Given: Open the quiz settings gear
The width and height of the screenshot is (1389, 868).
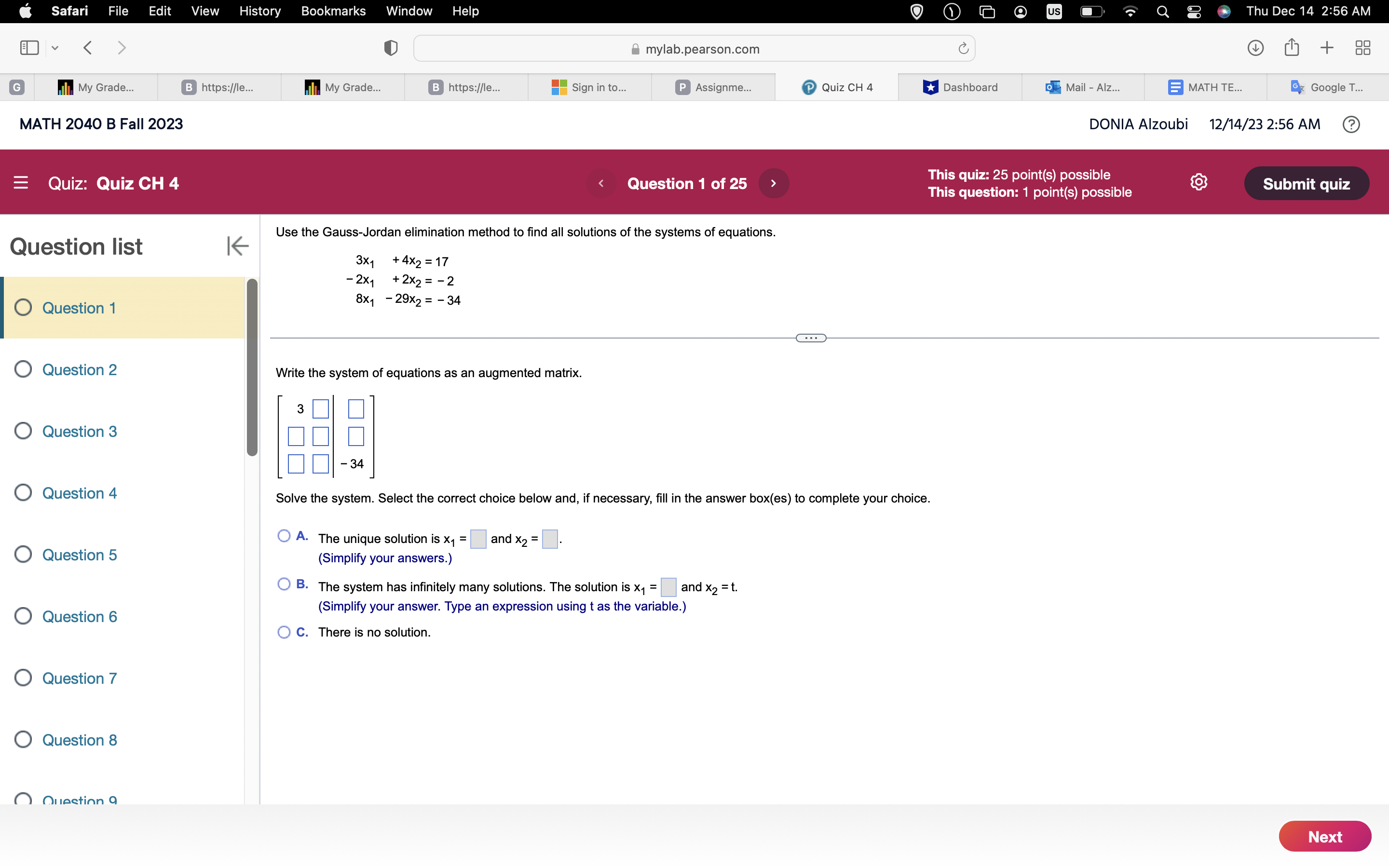Looking at the screenshot, I should (x=1198, y=182).
